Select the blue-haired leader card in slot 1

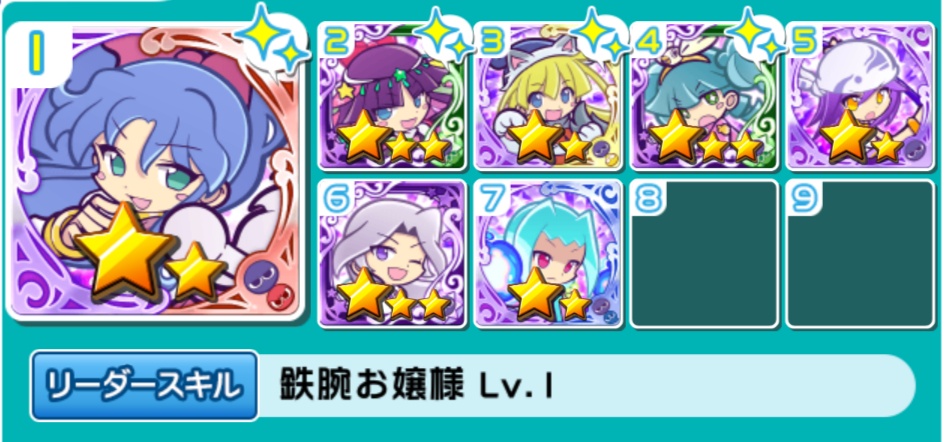pos(155,171)
